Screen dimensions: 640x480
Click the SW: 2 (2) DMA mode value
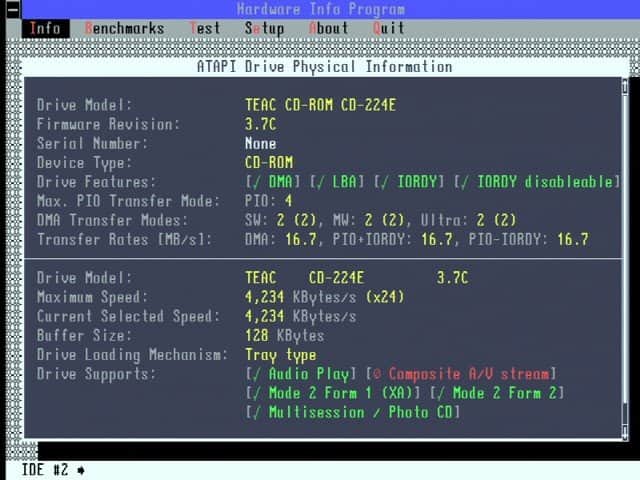(280, 220)
